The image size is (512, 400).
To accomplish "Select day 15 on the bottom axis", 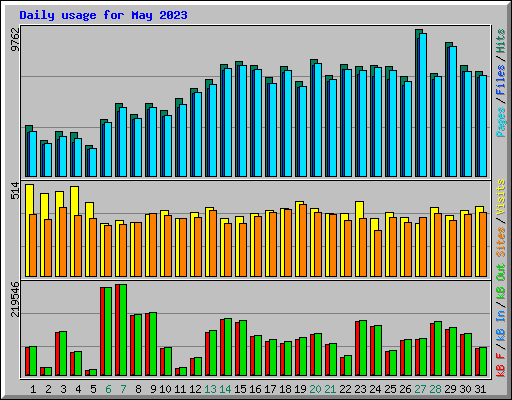I will (240, 389).
